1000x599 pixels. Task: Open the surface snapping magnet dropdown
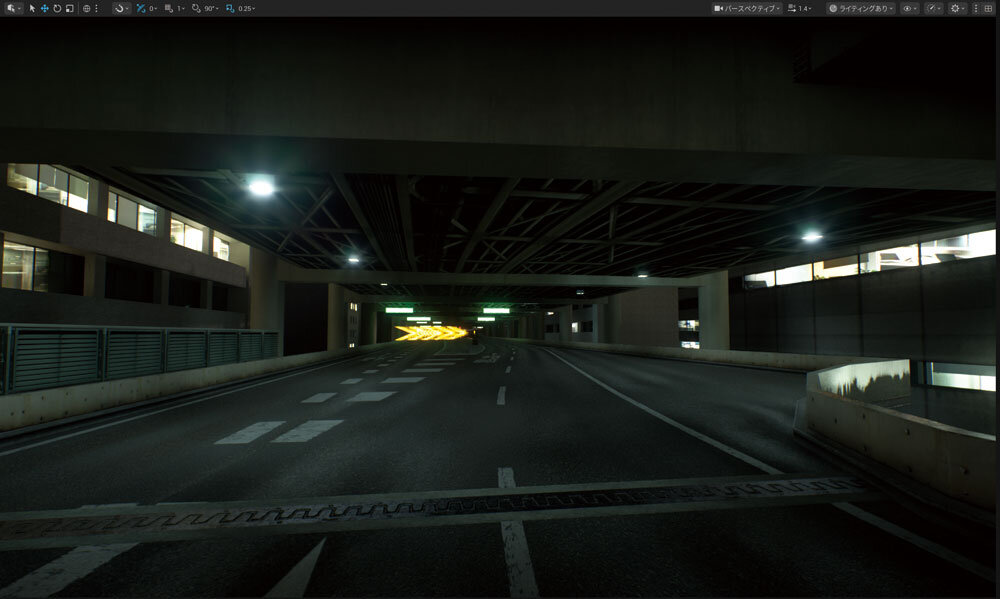click(x=120, y=8)
